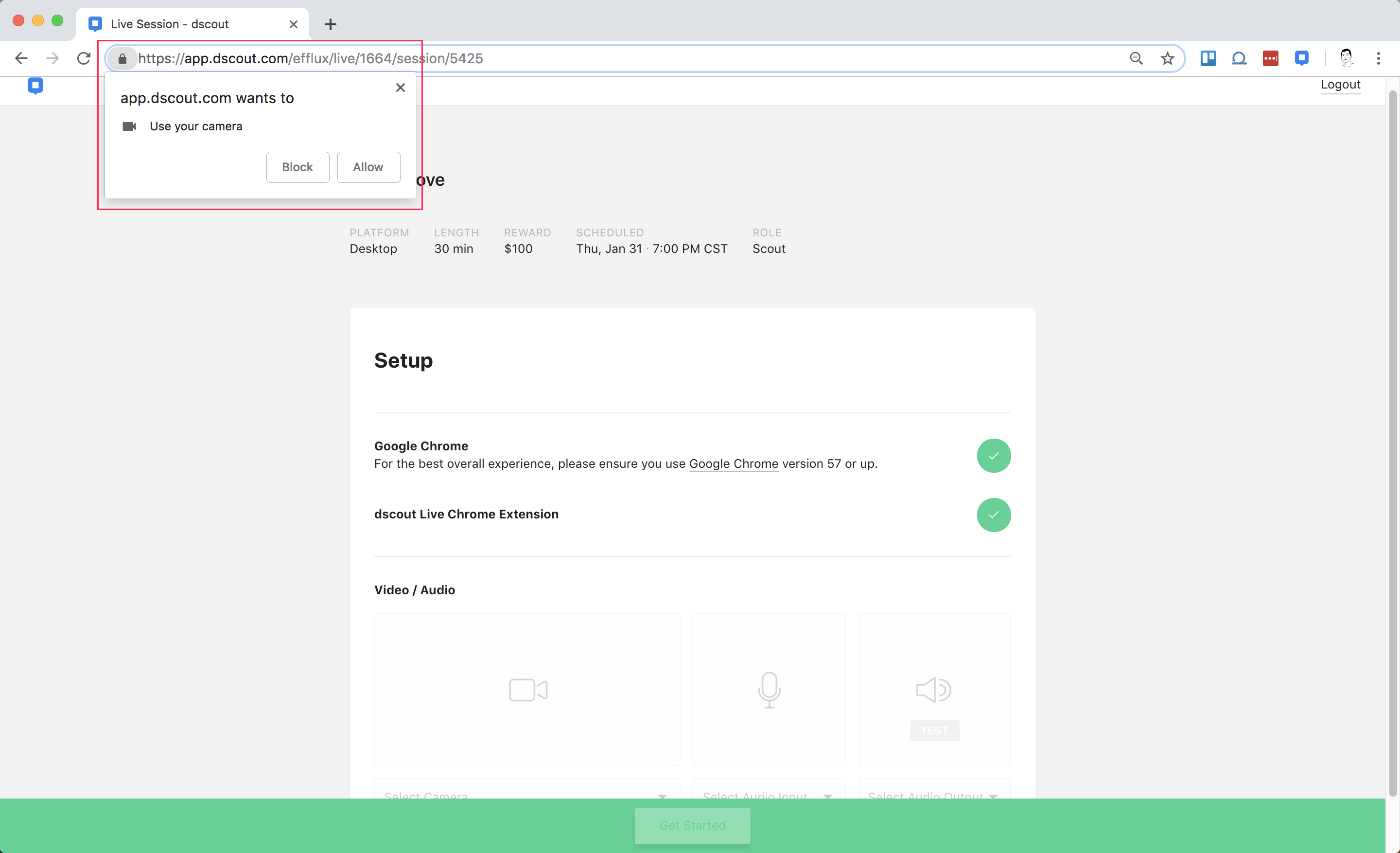1400x853 pixels.
Task: Open the Trello extension icon
Action: point(1208,58)
